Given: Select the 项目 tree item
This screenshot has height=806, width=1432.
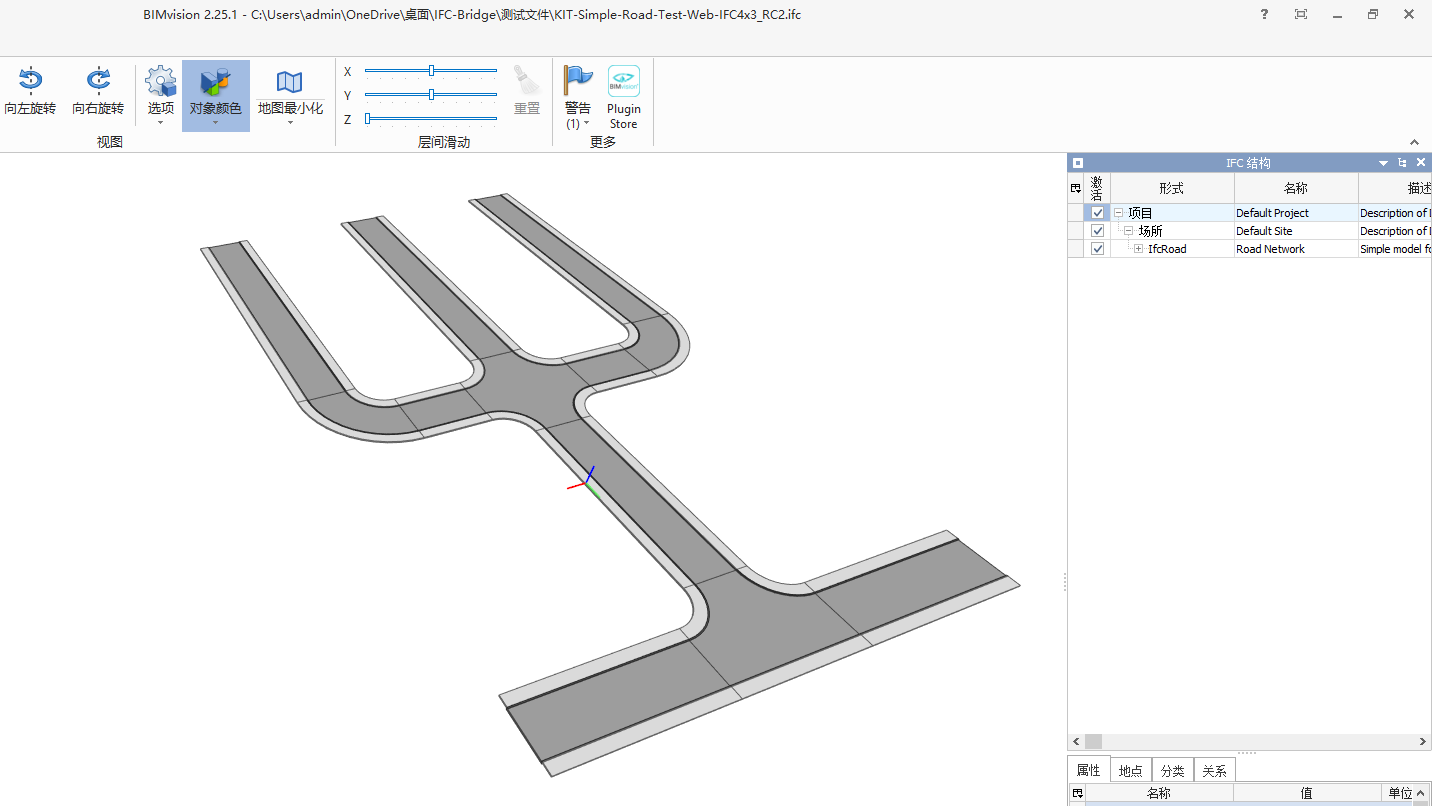Looking at the screenshot, I should click(x=1140, y=213).
